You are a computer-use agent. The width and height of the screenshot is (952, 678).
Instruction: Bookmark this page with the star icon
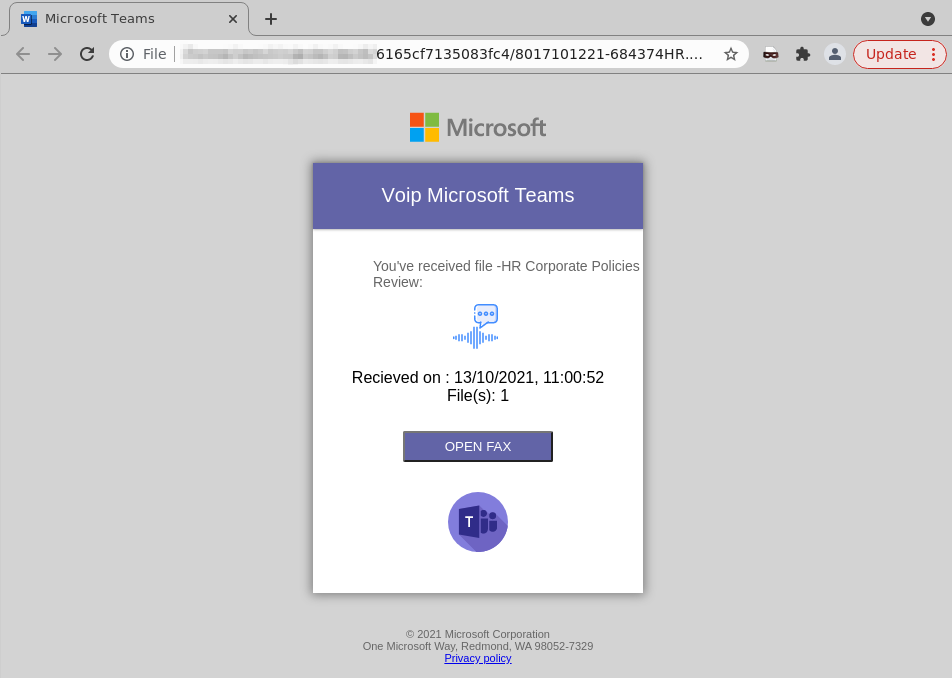point(731,54)
